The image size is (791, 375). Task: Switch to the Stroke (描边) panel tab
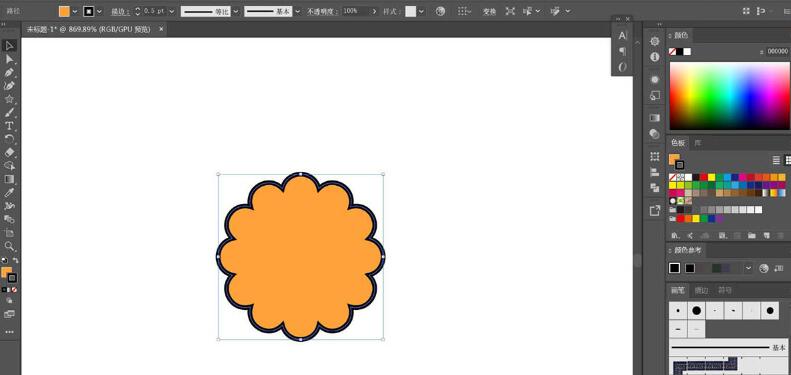tap(701, 290)
